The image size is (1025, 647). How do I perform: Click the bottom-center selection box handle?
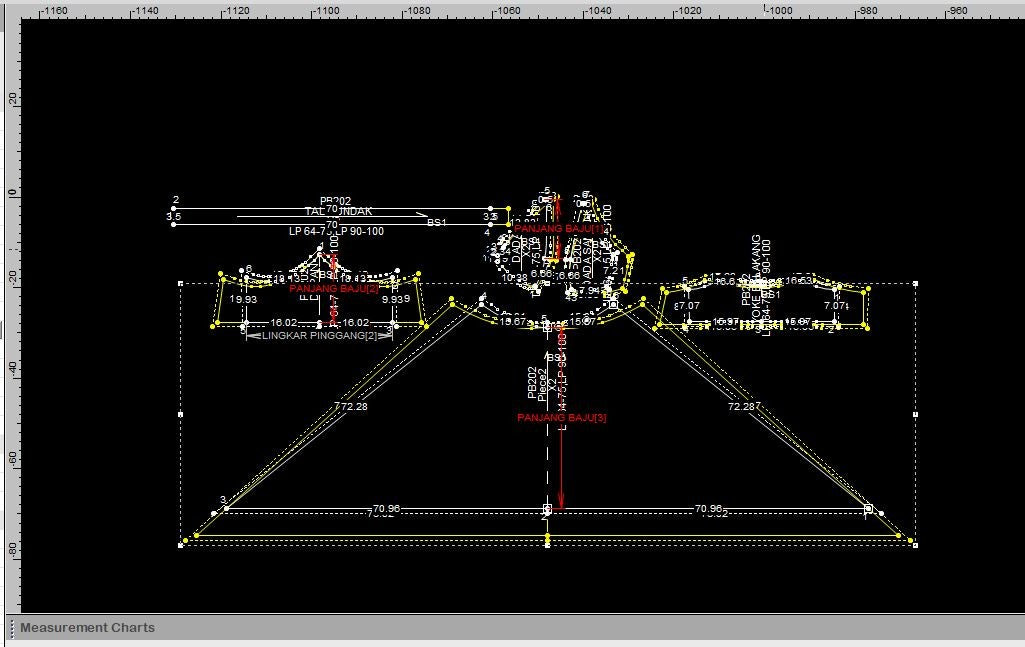click(547, 545)
